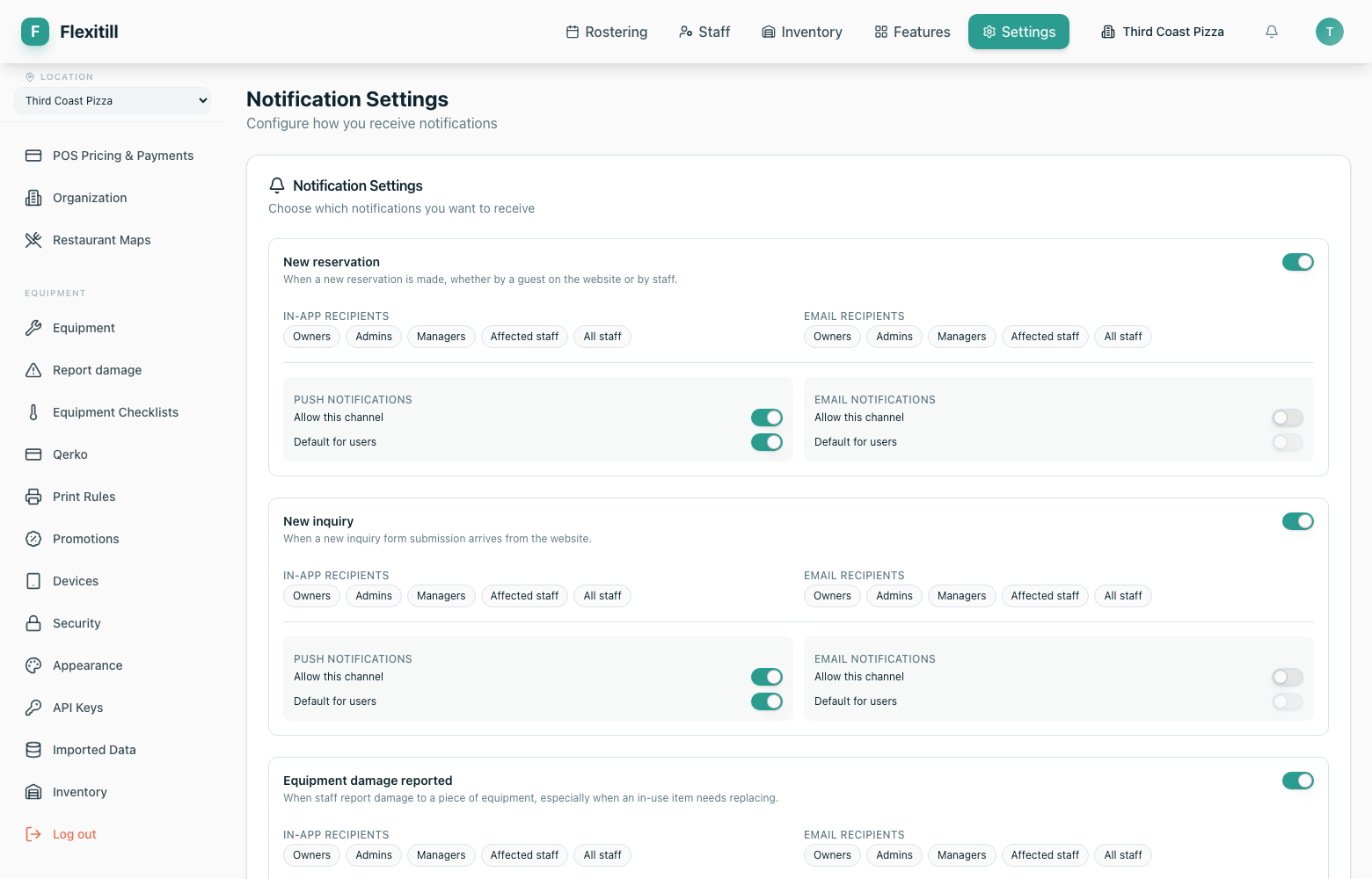This screenshot has height=879, width=1372.
Task: Click the New inquiry email Default for users toggle
Action: (x=1288, y=701)
